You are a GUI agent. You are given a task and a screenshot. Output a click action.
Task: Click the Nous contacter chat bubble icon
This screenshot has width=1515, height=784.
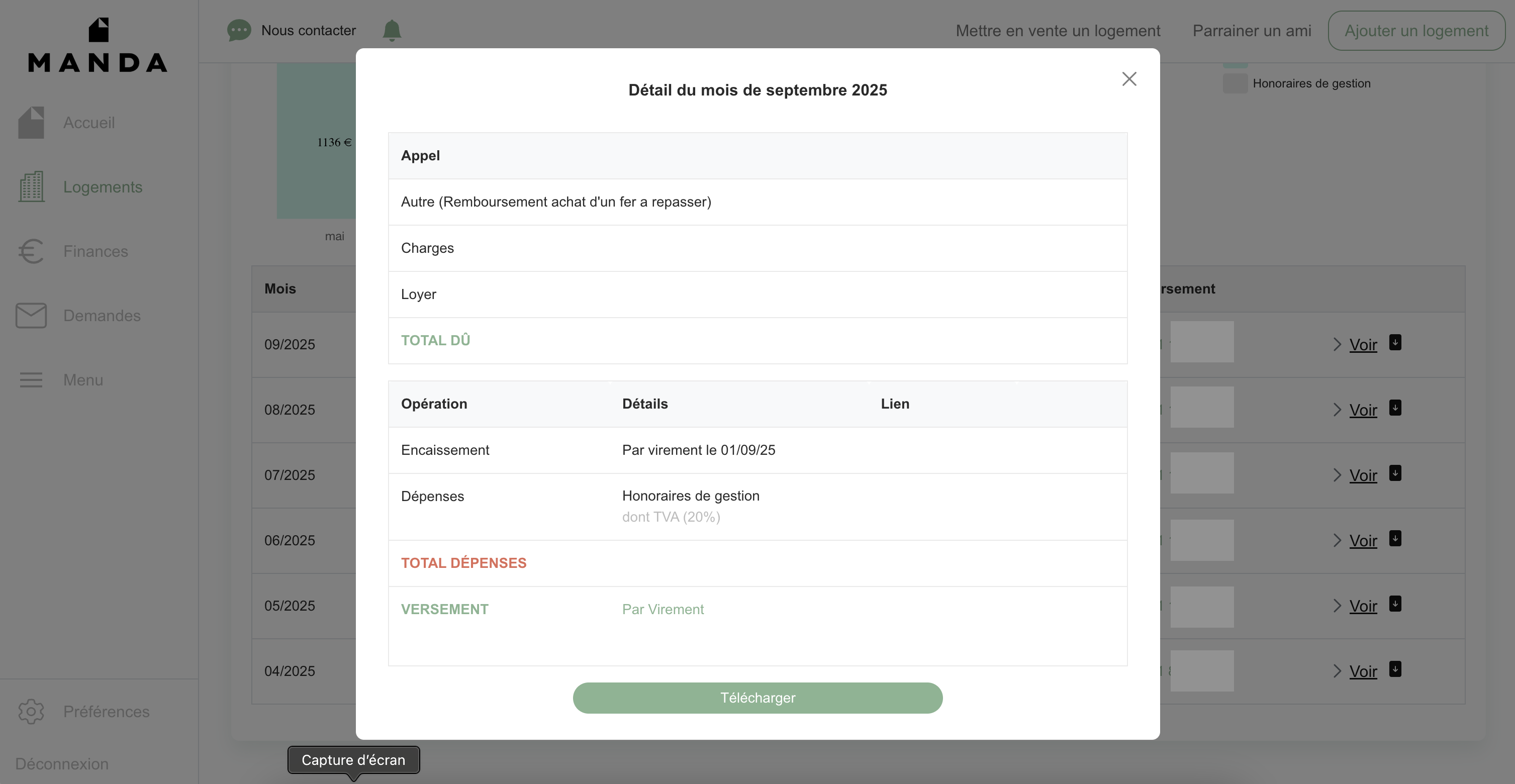point(239,30)
